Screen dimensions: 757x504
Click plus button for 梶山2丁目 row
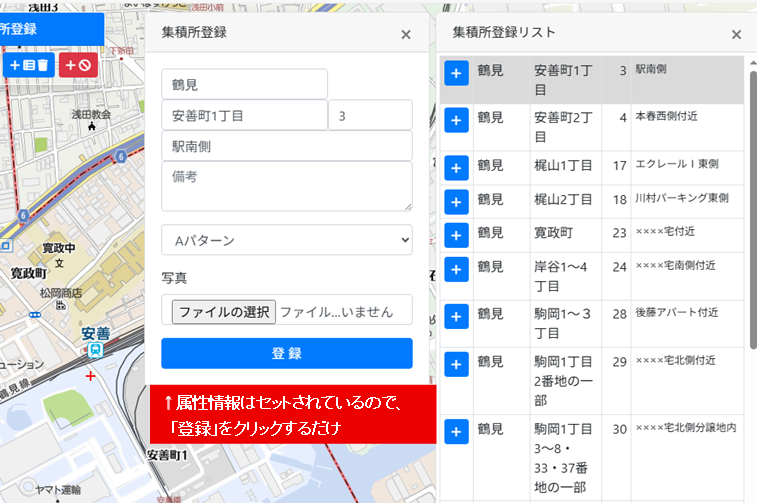[x=456, y=202]
